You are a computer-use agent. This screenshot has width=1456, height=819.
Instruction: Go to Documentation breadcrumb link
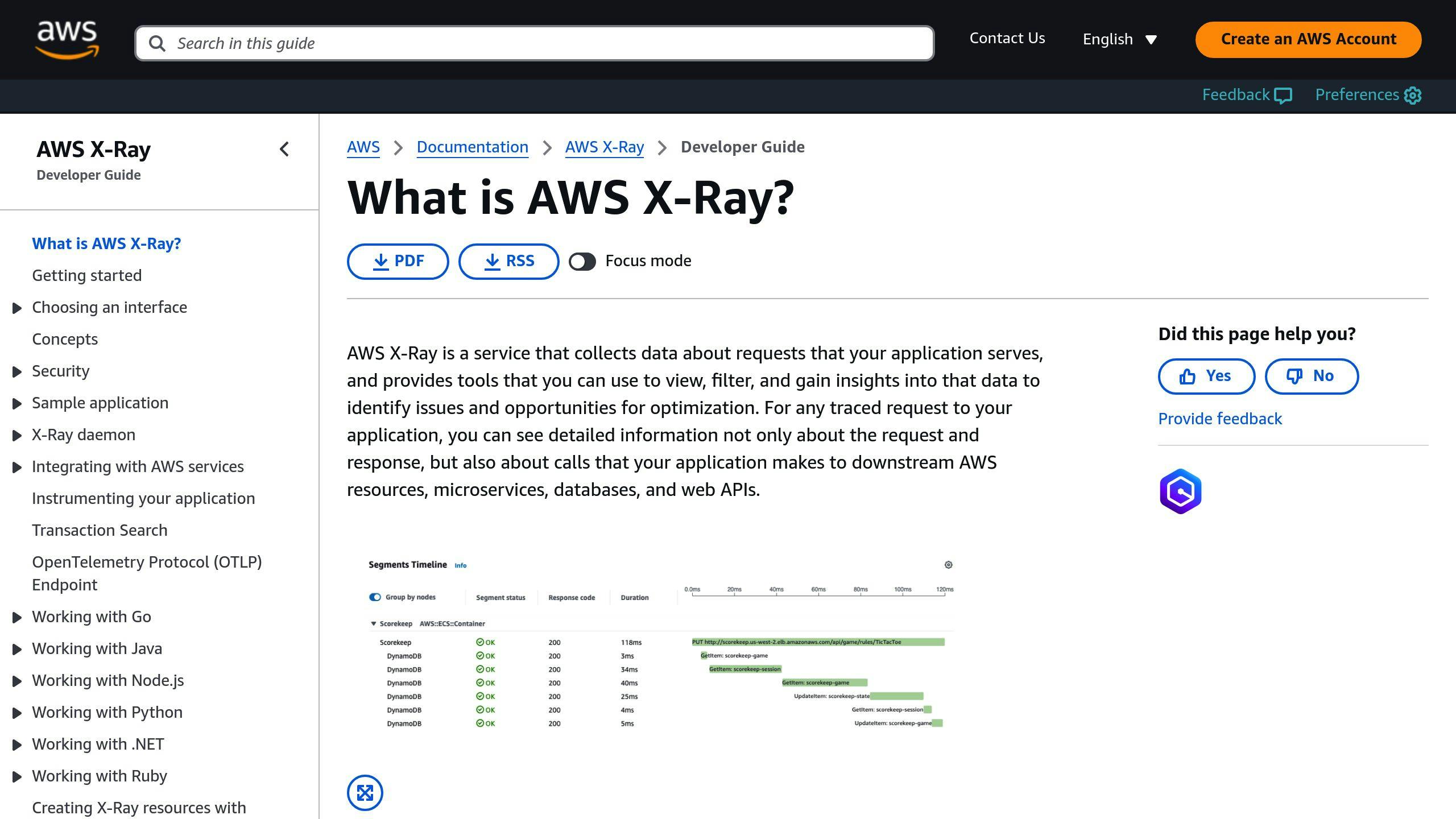point(473,147)
